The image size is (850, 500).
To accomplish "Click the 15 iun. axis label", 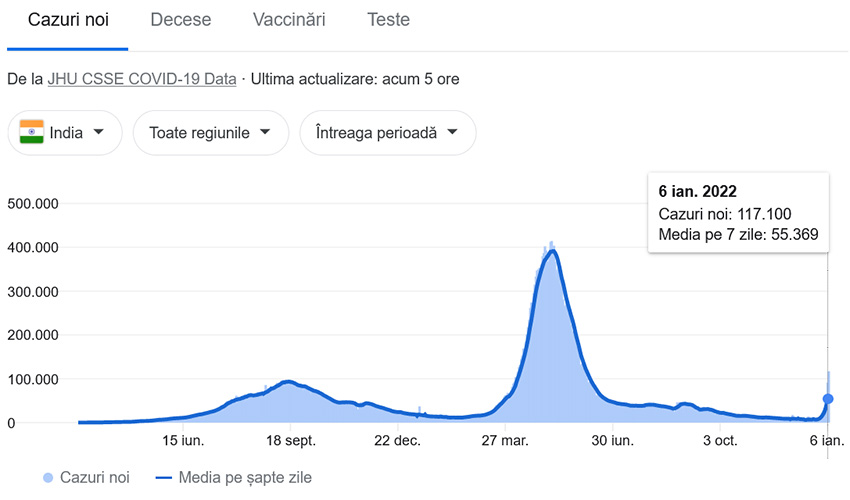I will 183,440.
